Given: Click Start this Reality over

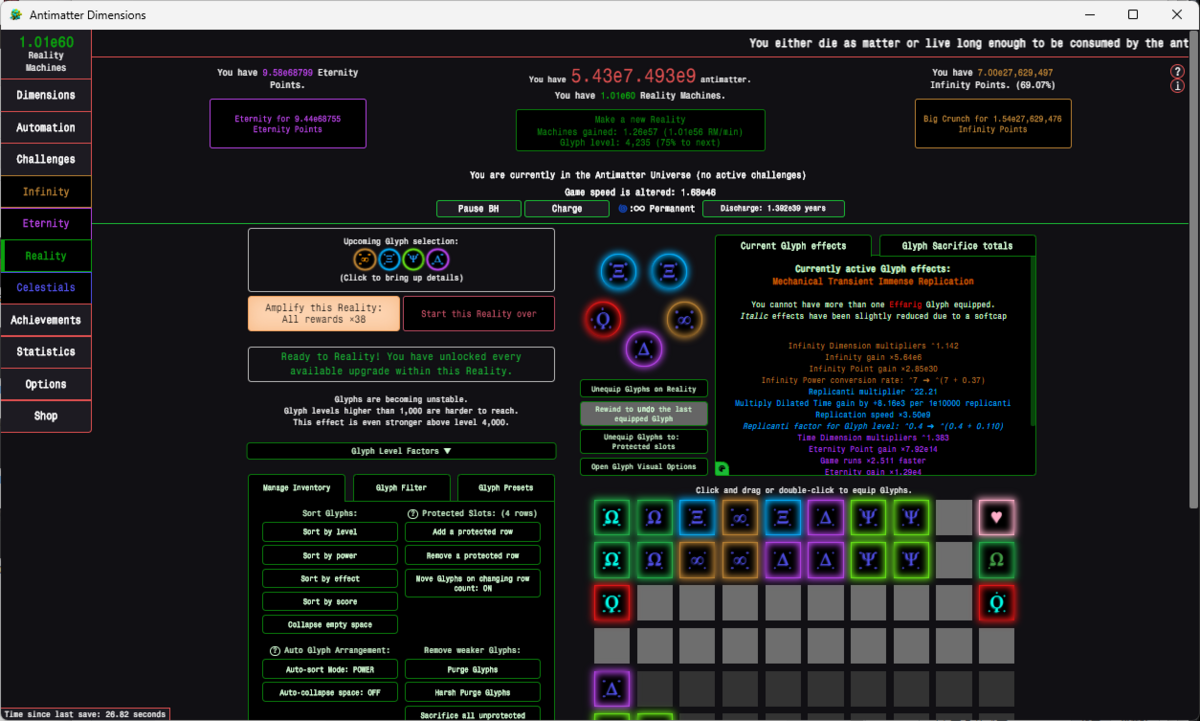Looking at the screenshot, I should click(x=479, y=313).
